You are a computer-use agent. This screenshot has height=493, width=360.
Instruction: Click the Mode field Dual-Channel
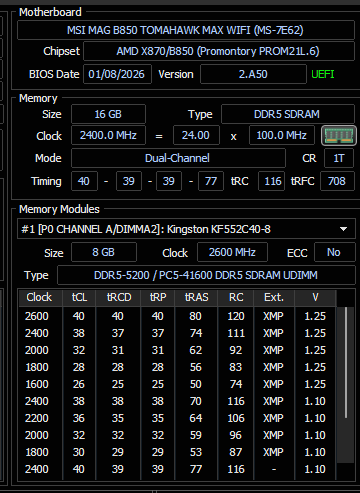point(178,158)
